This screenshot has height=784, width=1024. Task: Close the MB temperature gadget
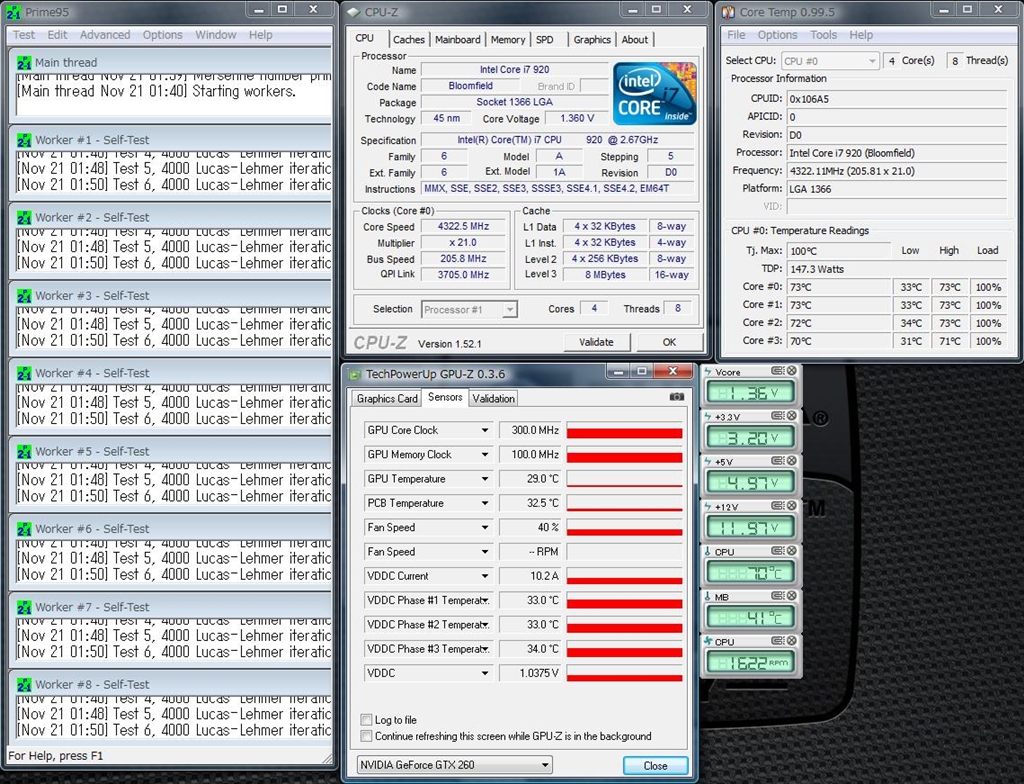click(791, 597)
